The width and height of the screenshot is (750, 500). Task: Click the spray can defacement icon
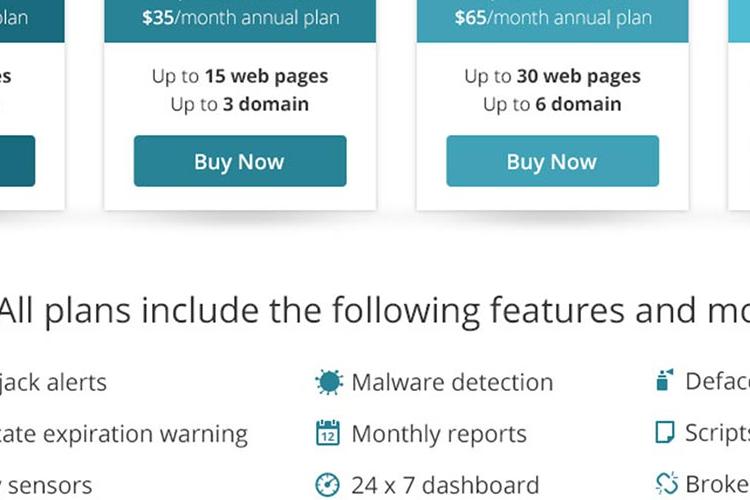pos(665,380)
